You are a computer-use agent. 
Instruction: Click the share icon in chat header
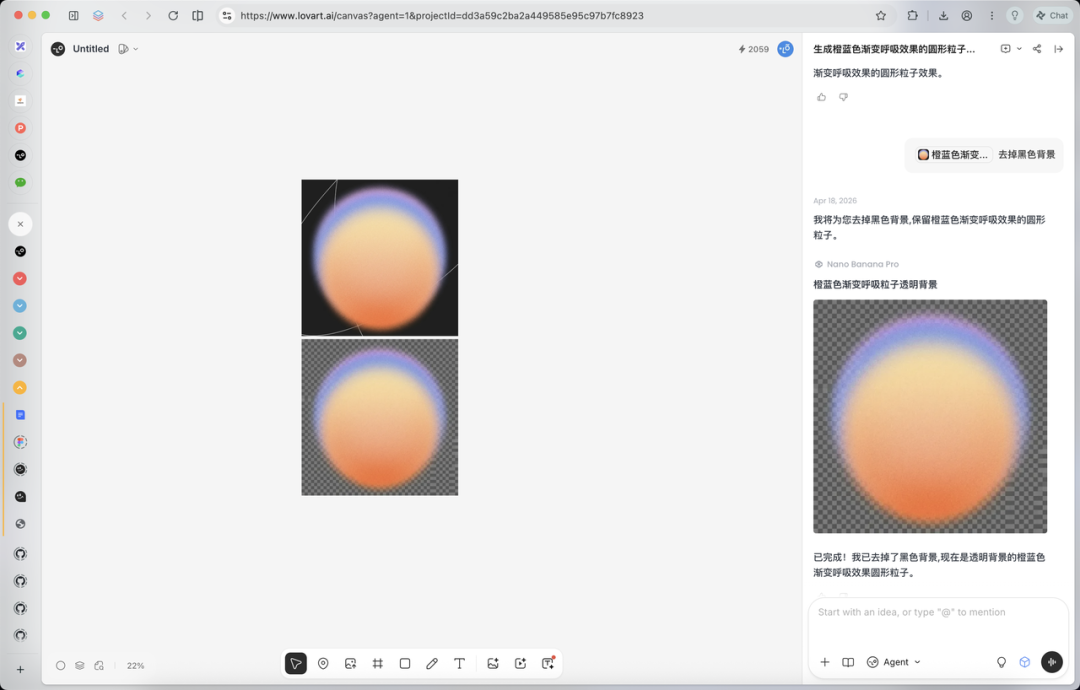point(1037,49)
